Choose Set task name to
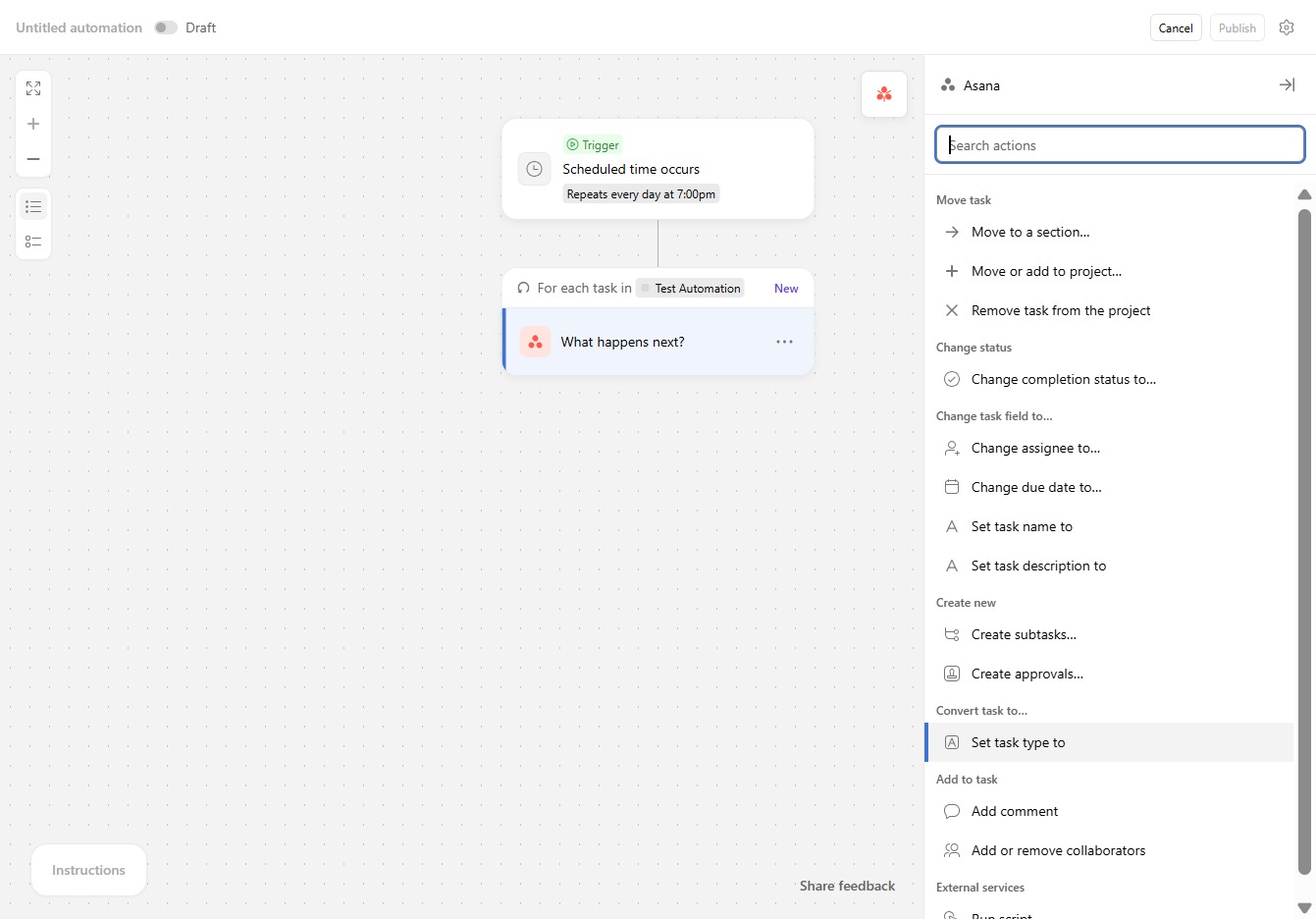The image size is (1316, 919). (1110, 526)
